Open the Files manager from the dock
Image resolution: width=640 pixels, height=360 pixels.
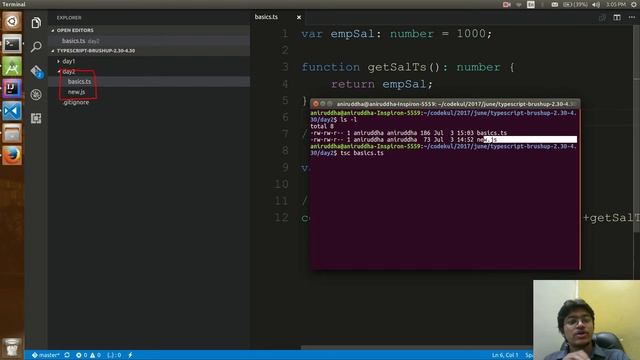click(12, 133)
